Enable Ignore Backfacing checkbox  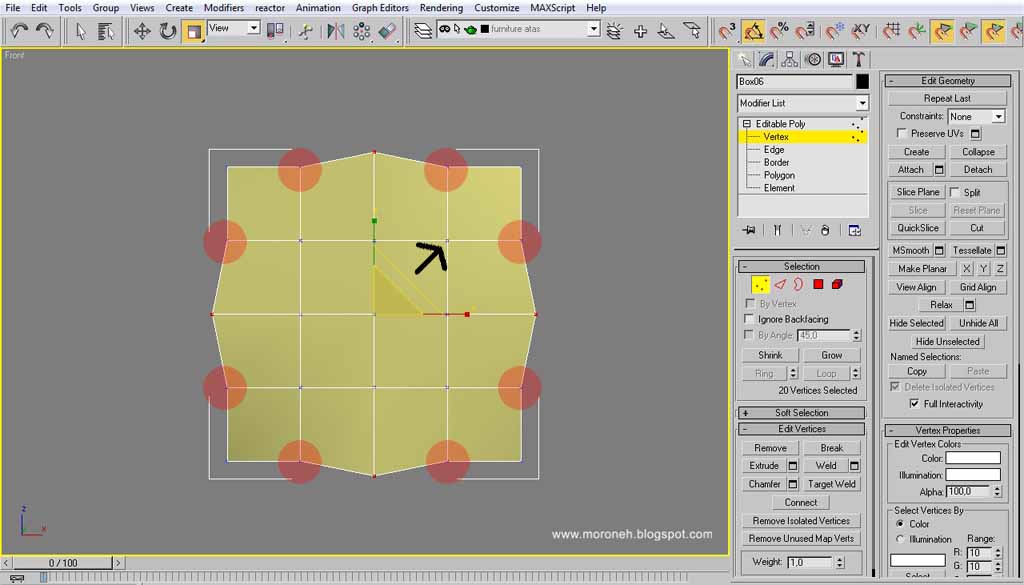point(750,319)
